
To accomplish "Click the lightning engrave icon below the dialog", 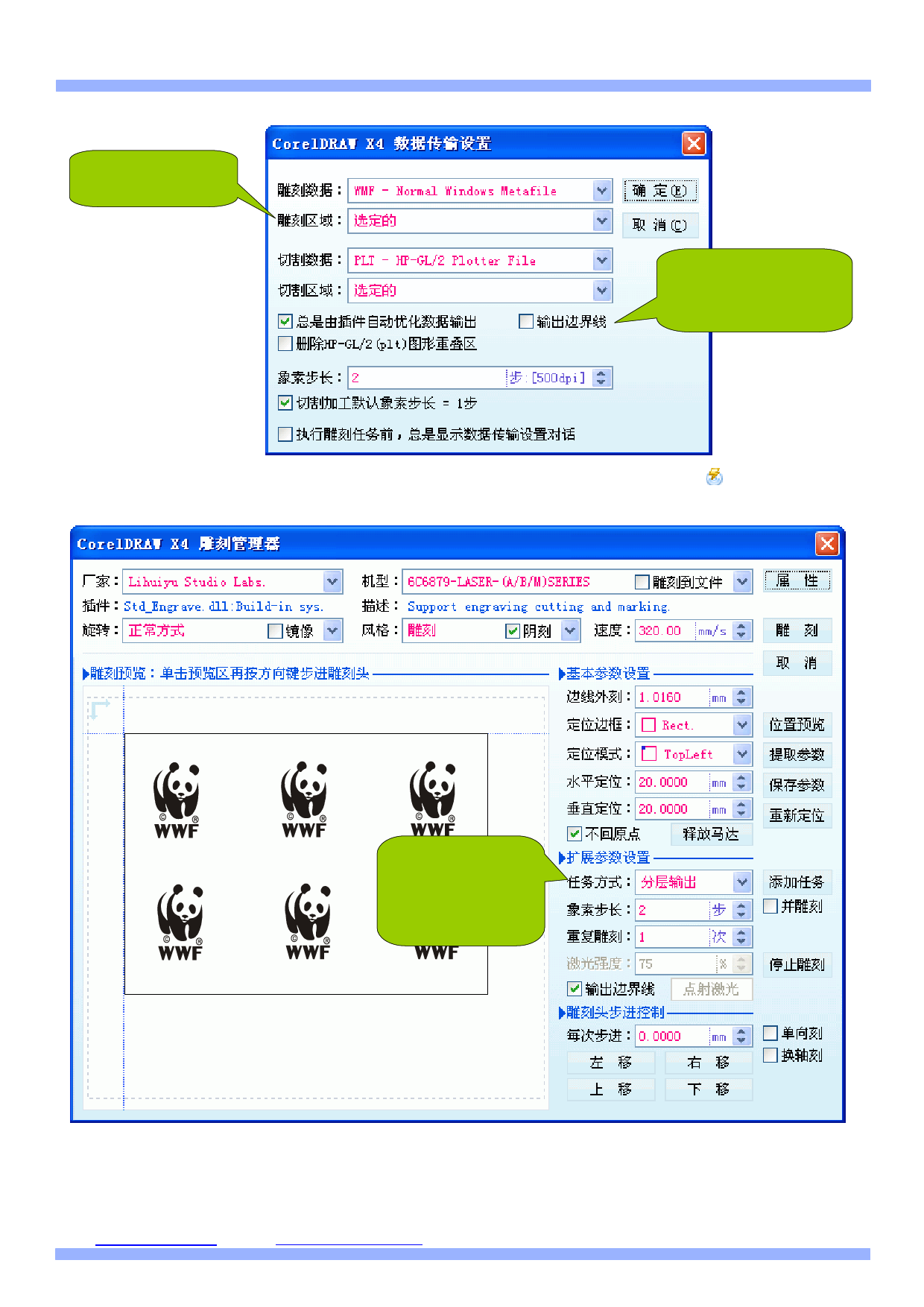I will coord(714,476).
